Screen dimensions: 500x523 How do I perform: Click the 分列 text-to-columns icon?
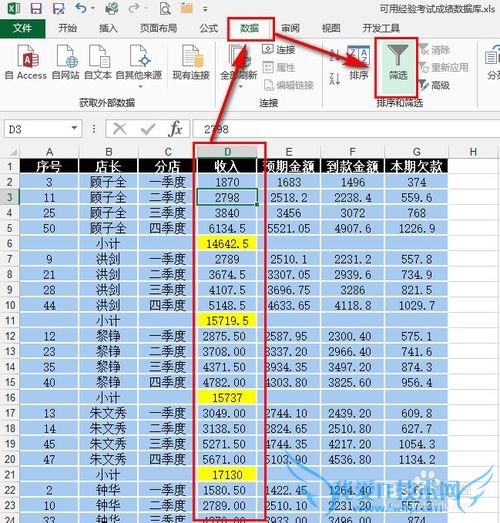click(492, 63)
